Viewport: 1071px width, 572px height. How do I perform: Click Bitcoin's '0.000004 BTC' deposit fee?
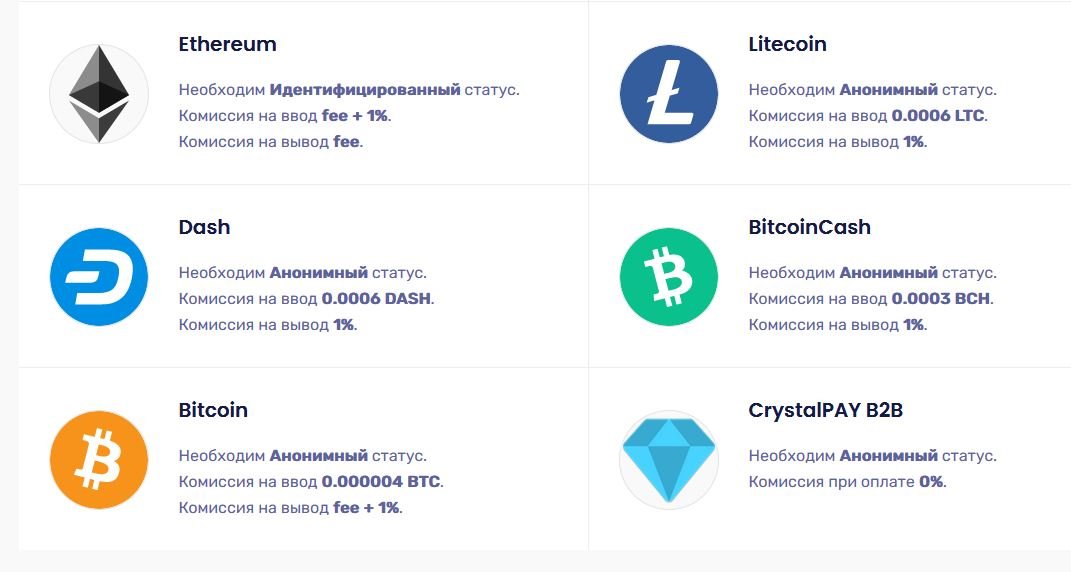(x=380, y=482)
